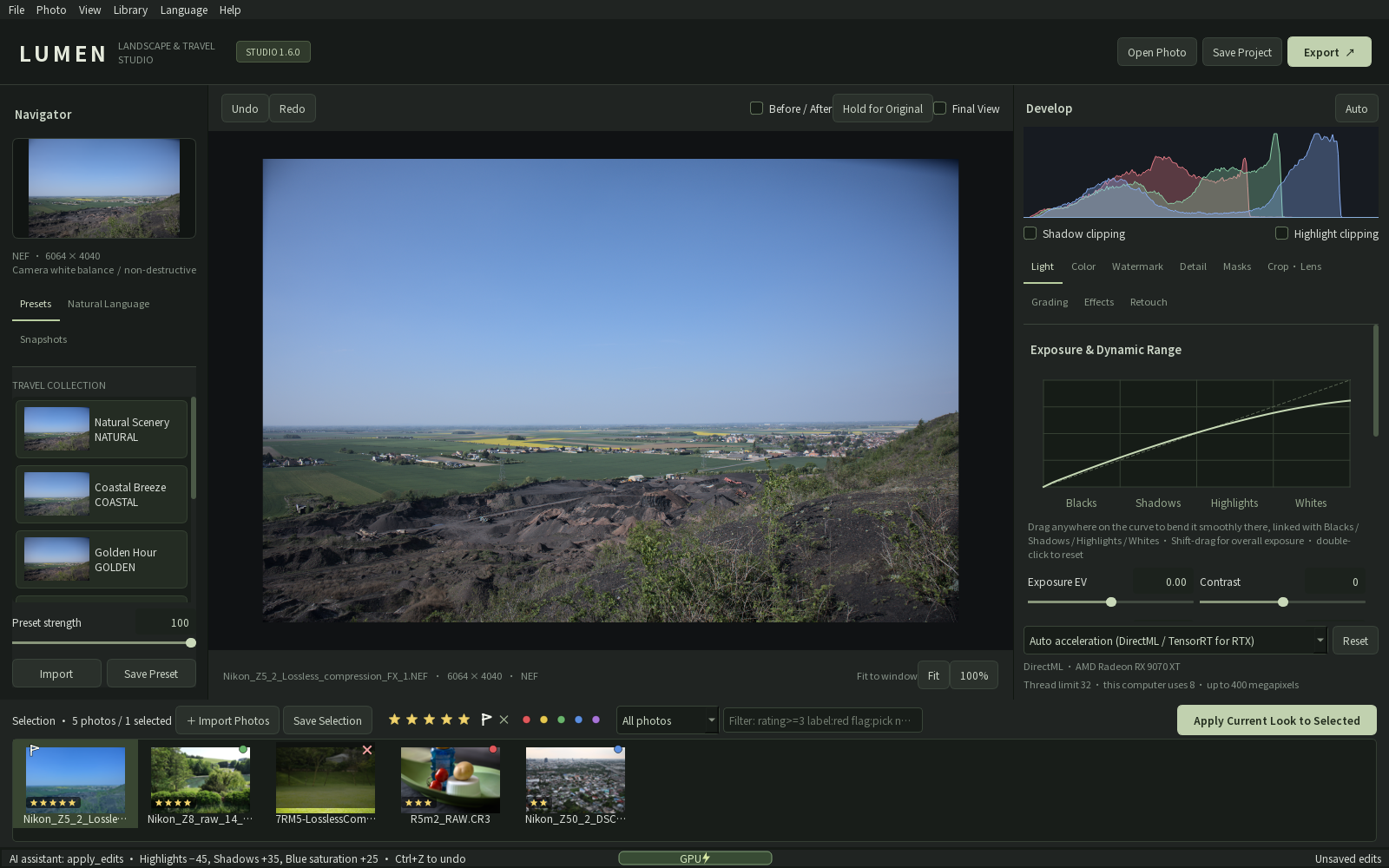
Task: Open the Snapshots tab
Action: coord(43,339)
